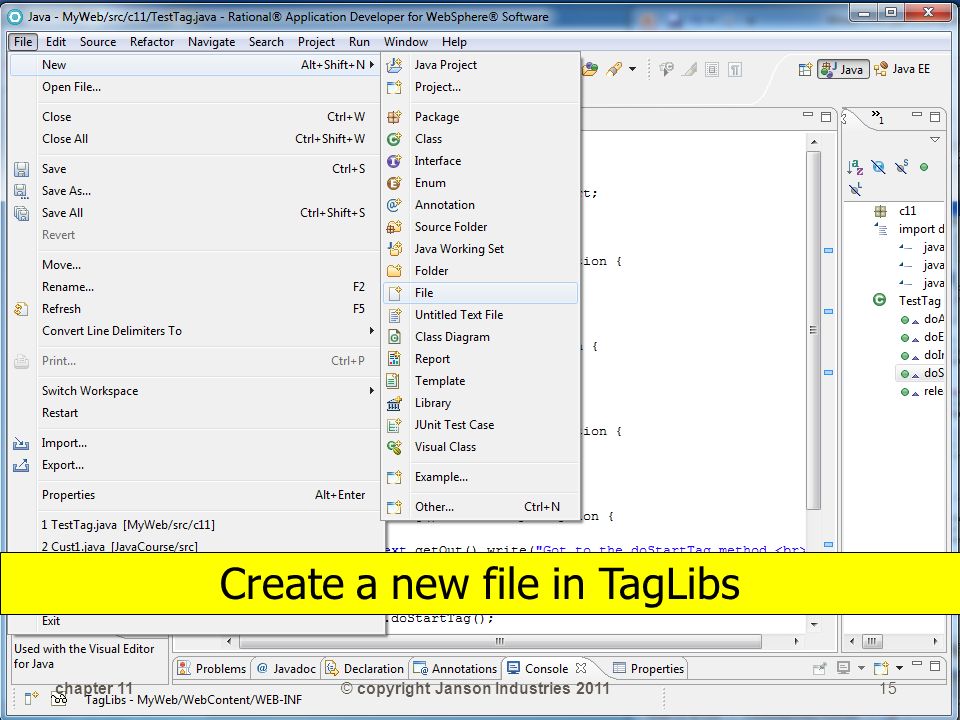Viewport: 960px width, 720px height.
Task: Click the Hide Fields icon in Outline
Action: [x=878, y=167]
